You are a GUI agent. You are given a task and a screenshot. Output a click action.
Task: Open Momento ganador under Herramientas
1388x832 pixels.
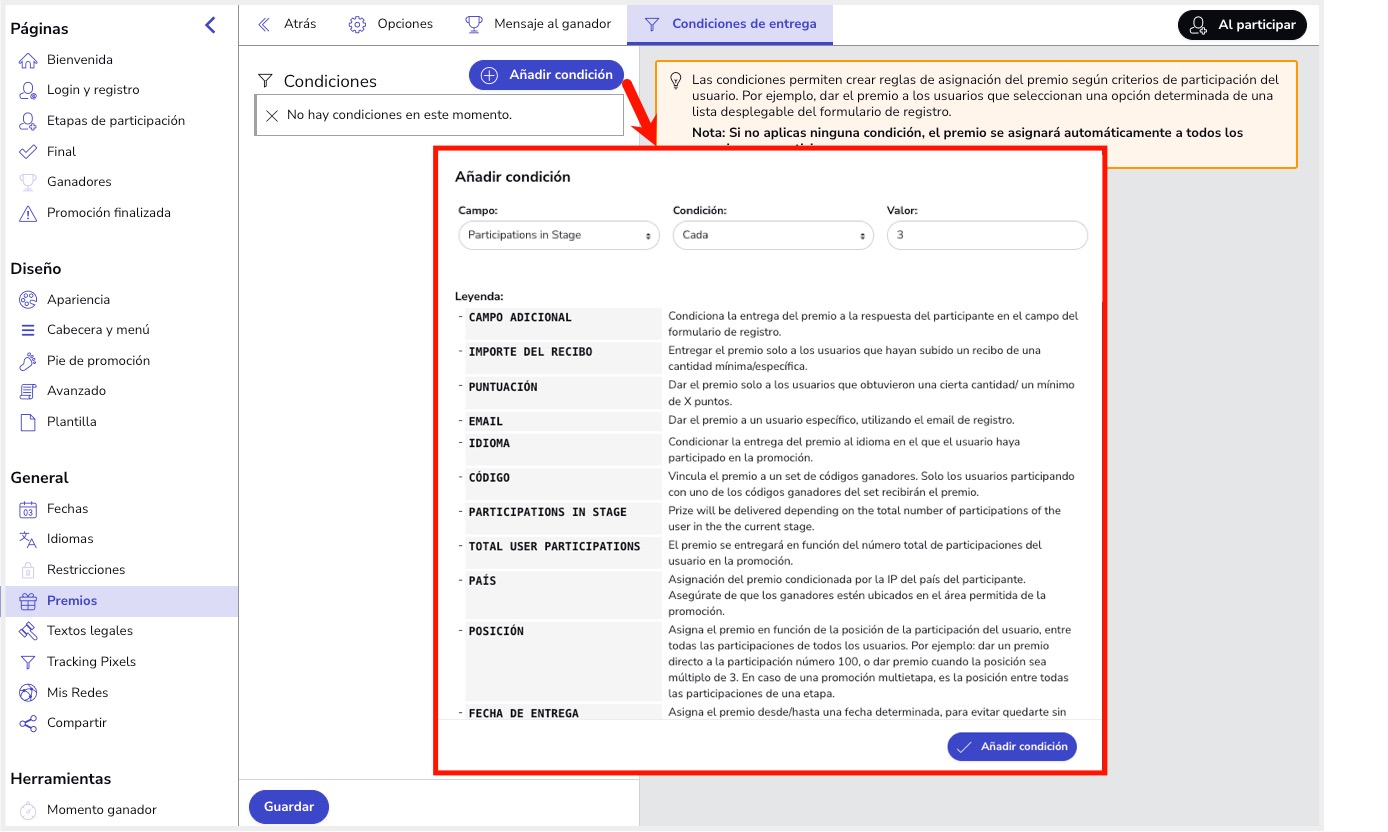click(x=102, y=810)
